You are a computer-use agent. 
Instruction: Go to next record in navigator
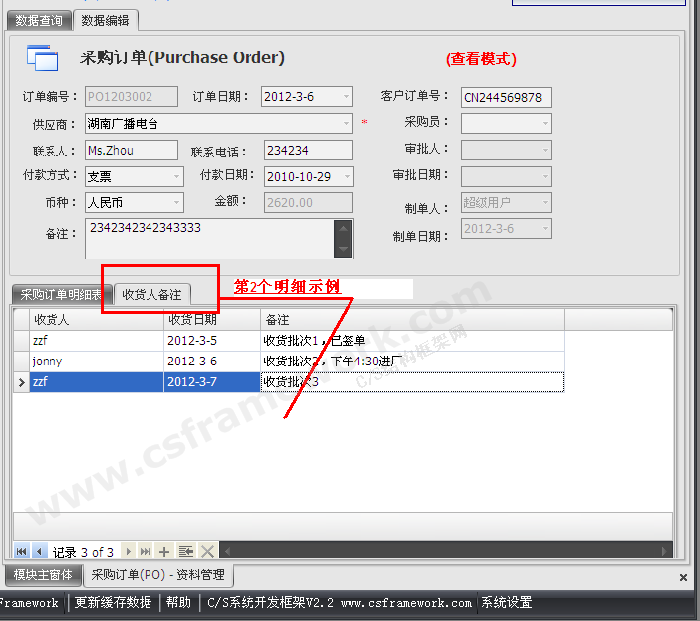point(127,551)
